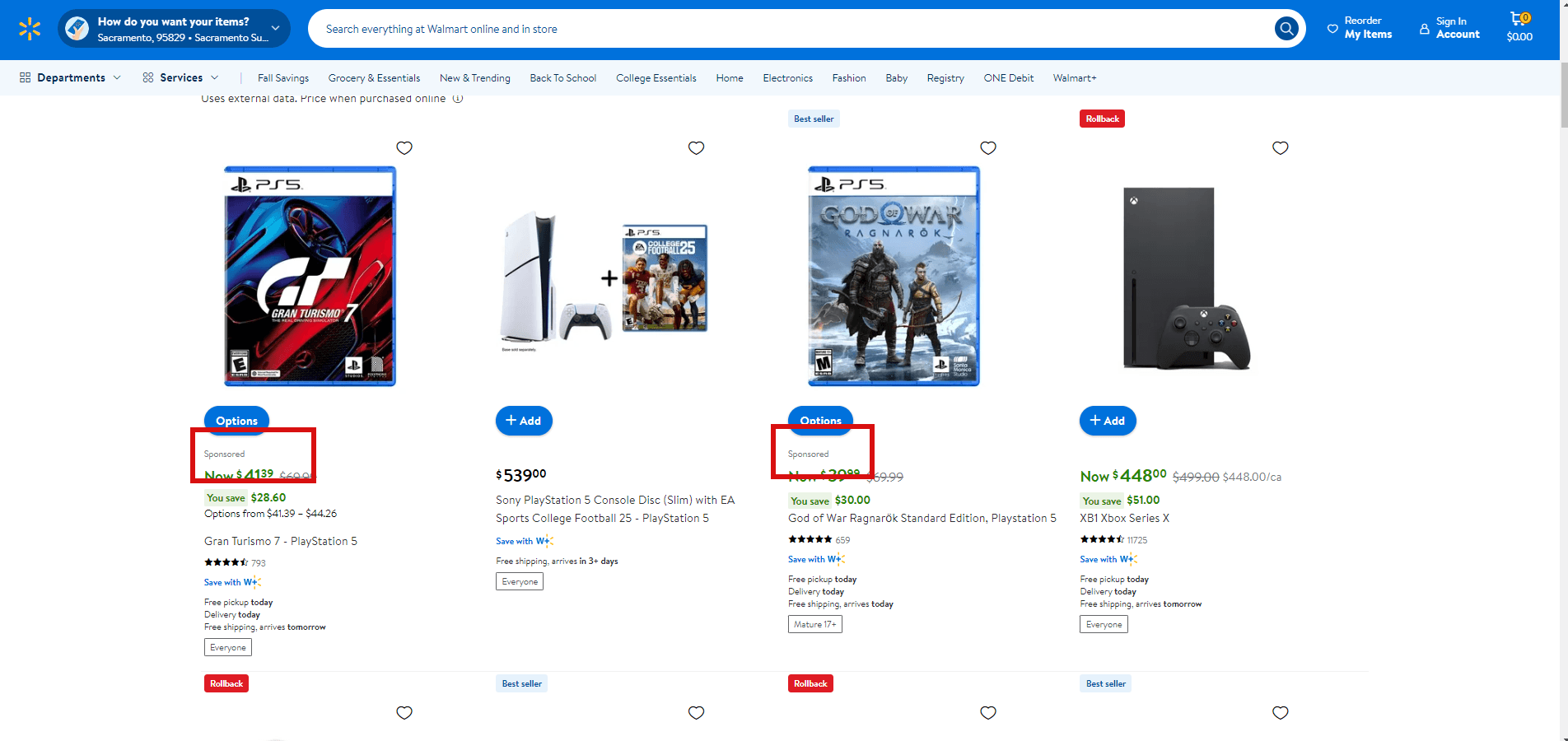Click Options button for God of War Ragnarök
The height and width of the screenshot is (741, 1568).
[821, 421]
